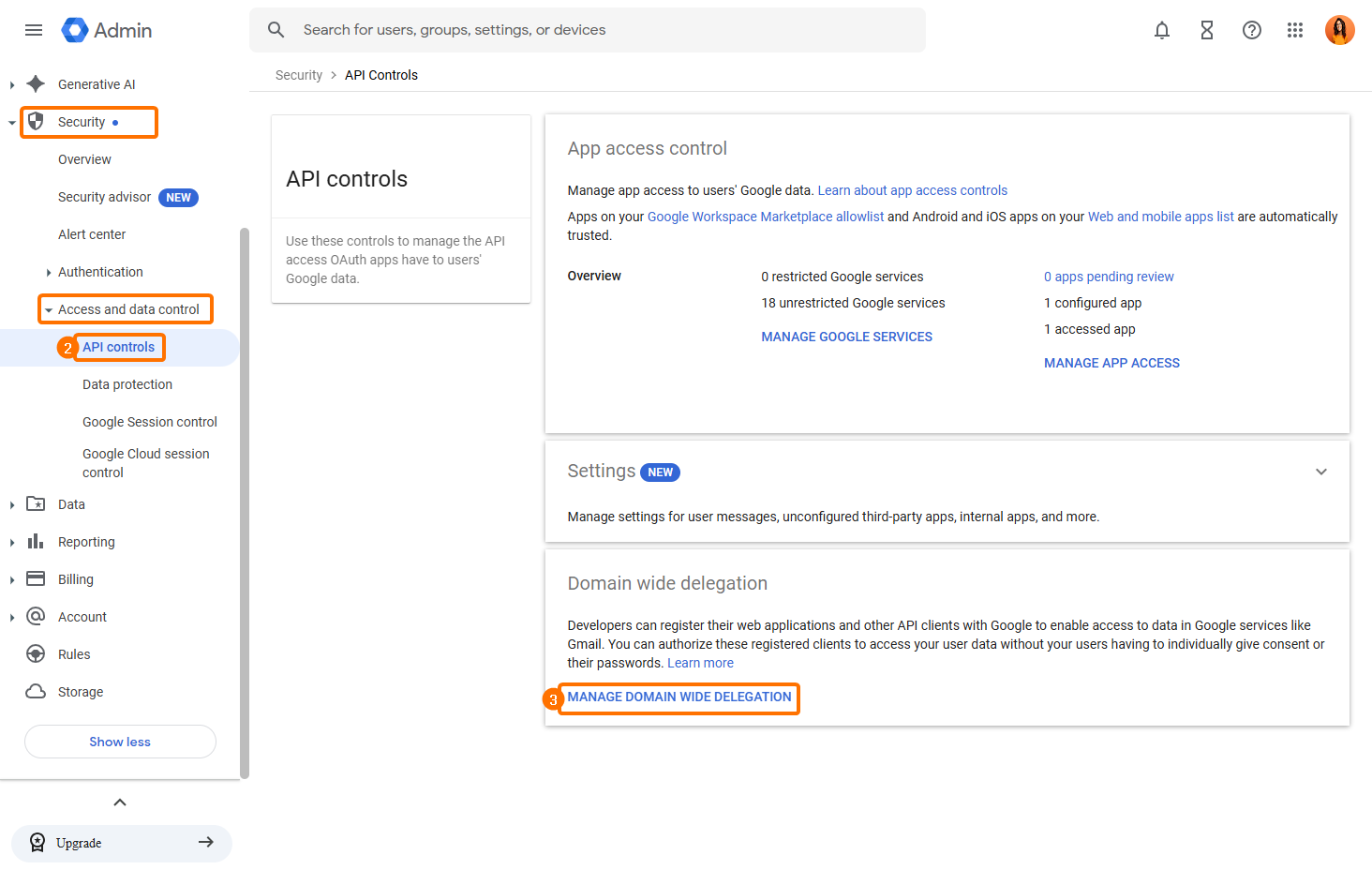Click the user profile avatar
The width and height of the screenshot is (1372, 885).
1339,30
